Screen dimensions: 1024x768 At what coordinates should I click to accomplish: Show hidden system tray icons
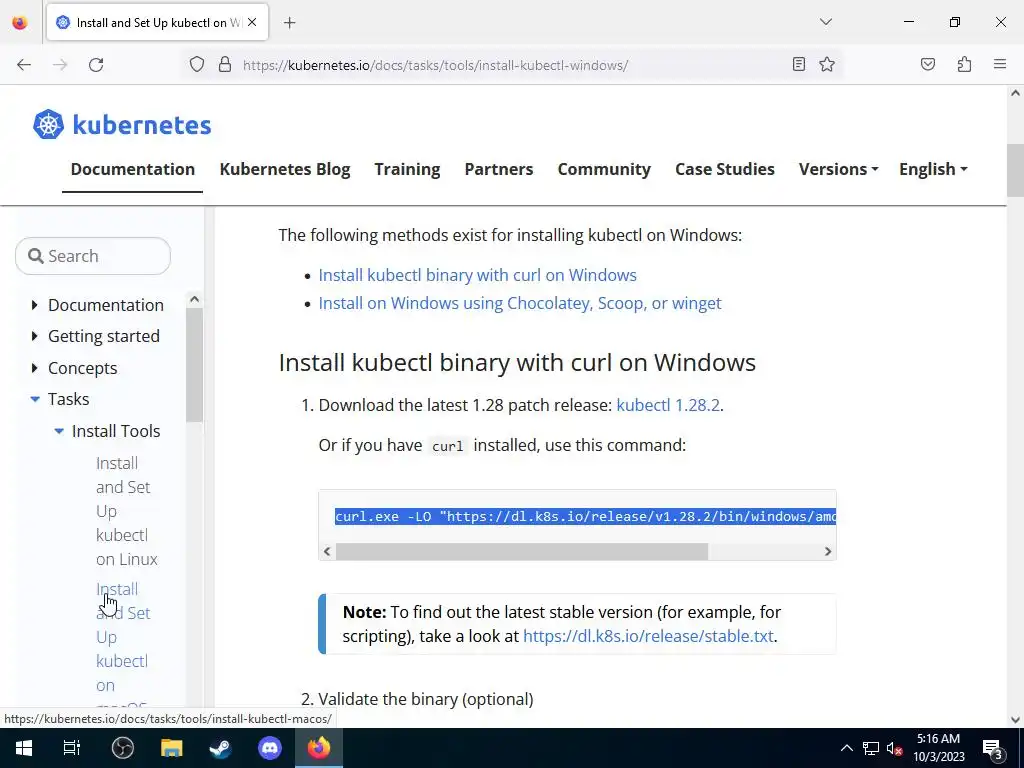846,748
